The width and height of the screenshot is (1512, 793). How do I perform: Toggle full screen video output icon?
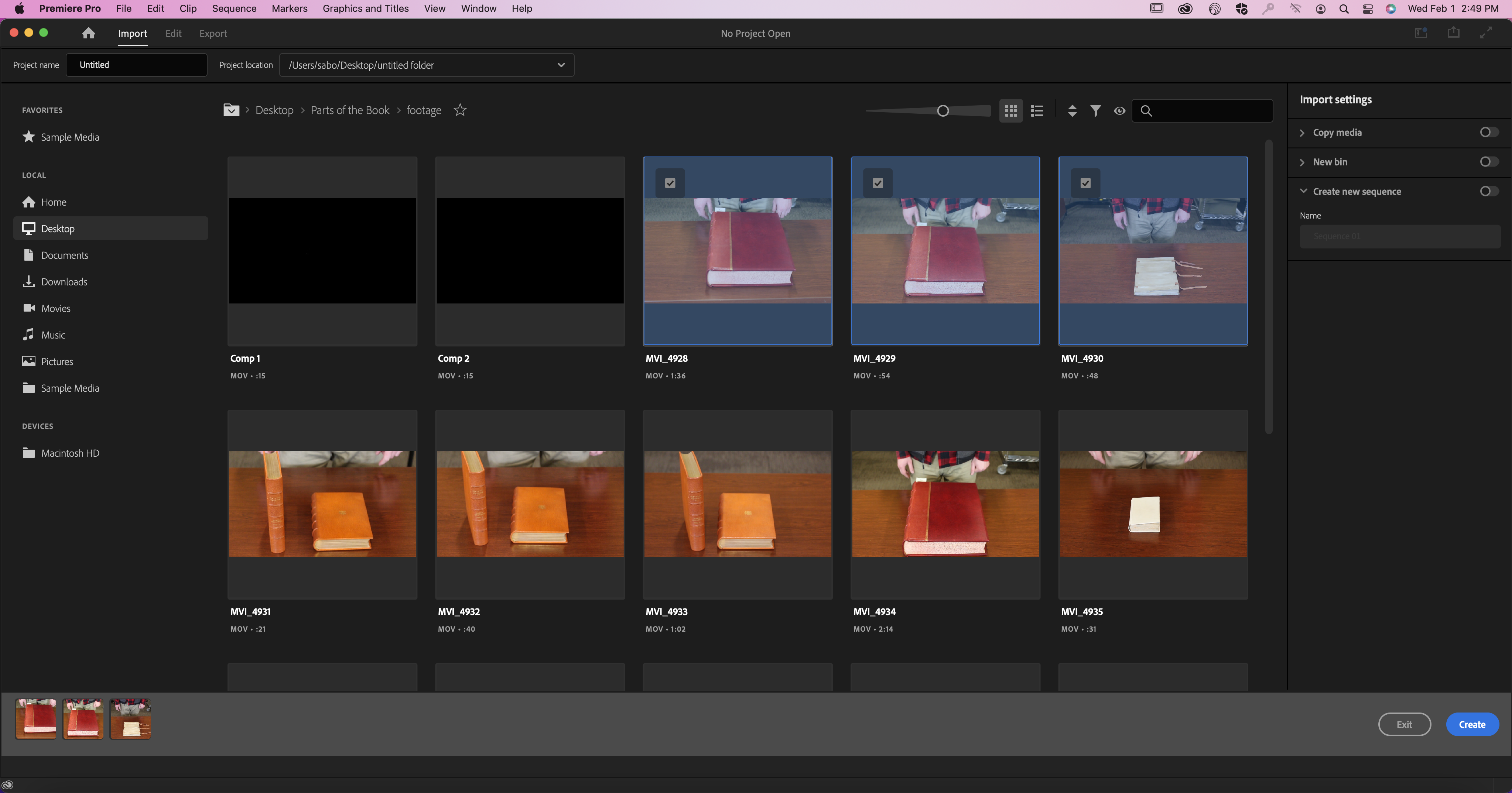[x=1485, y=33]
